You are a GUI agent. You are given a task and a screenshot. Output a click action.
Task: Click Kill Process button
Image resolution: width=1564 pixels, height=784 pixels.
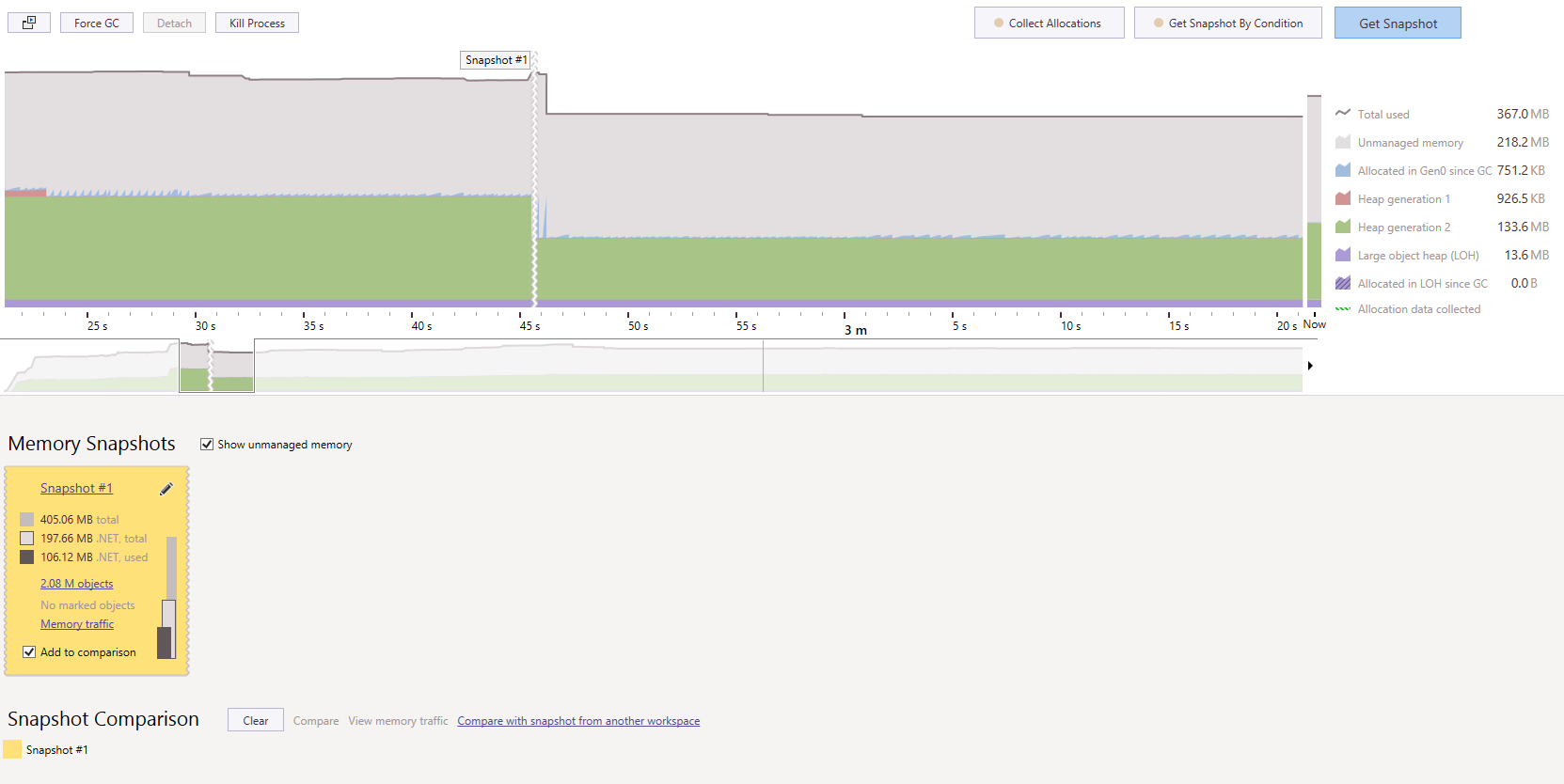pos(257,23)
